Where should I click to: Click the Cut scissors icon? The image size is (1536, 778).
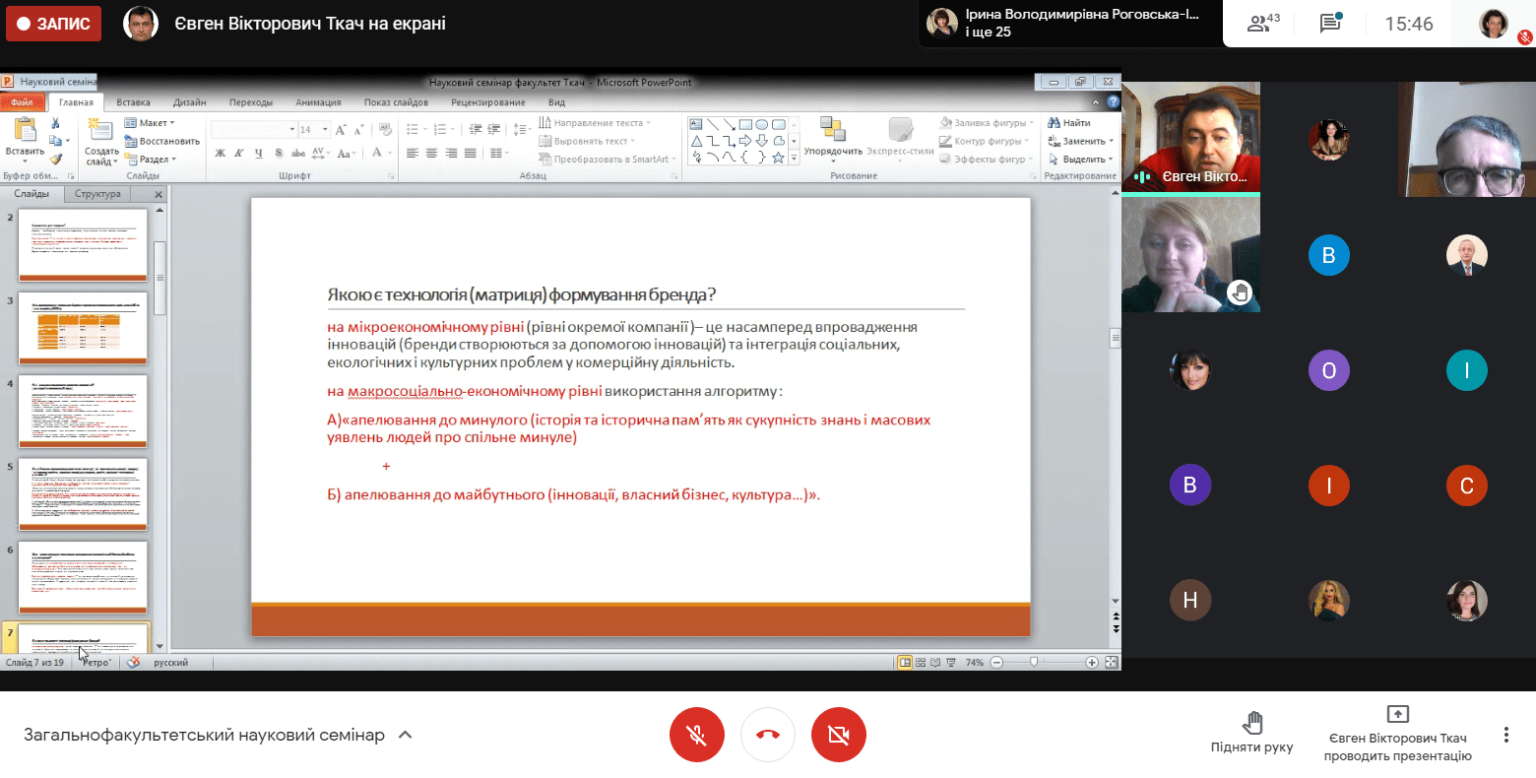[x=55, y=123]
